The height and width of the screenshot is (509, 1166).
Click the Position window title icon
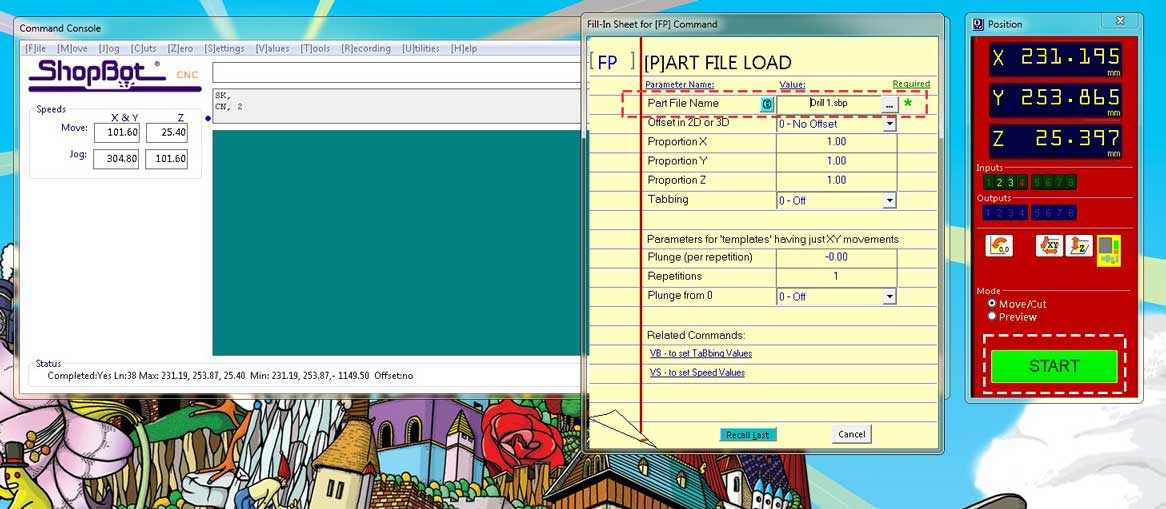click(979, 25)
